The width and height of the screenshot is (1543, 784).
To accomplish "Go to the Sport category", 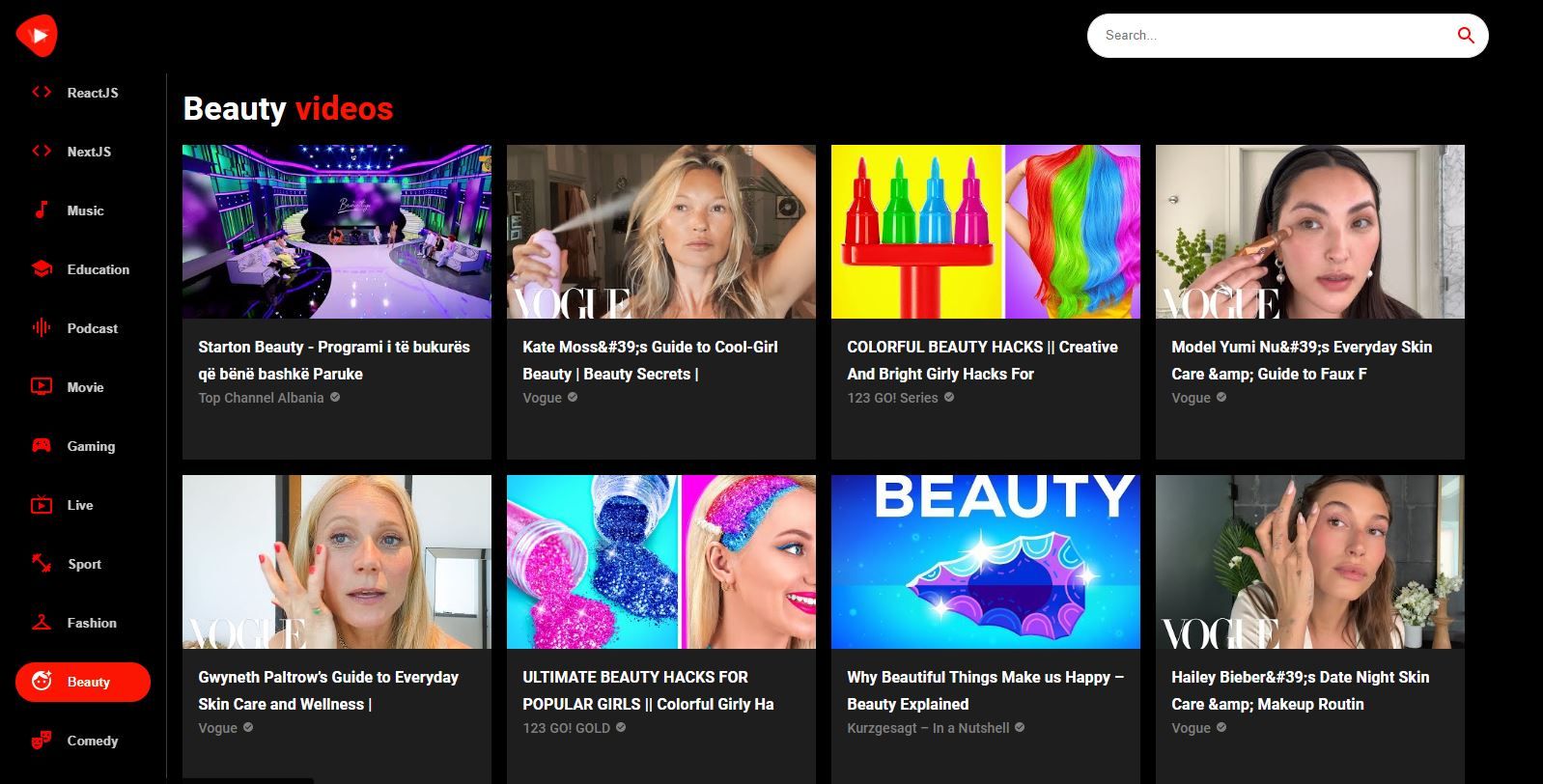I will [x=83, y=564].
